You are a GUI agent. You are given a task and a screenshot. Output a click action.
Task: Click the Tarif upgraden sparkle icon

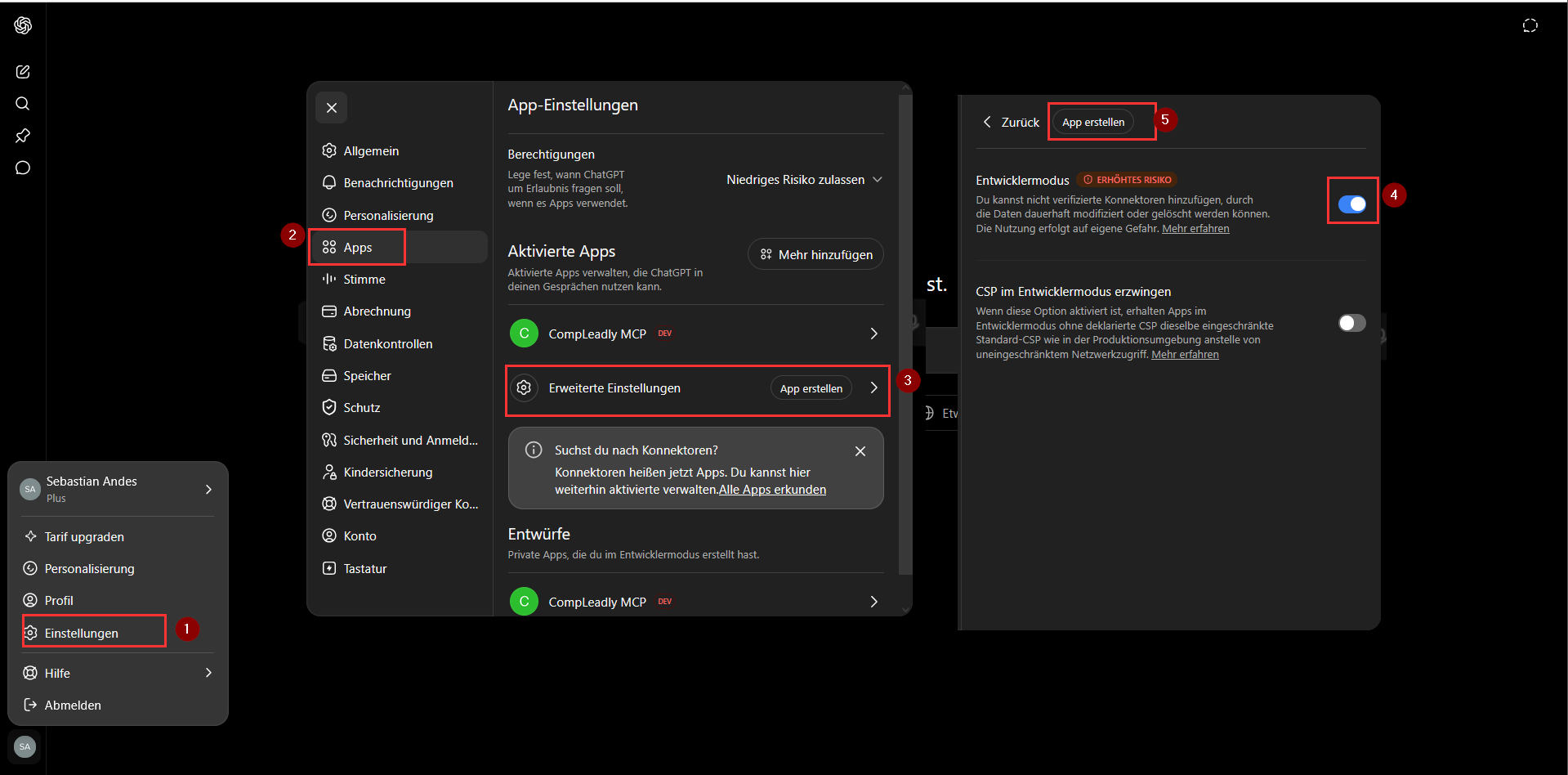pyautogui.click(x=30, y=536)
